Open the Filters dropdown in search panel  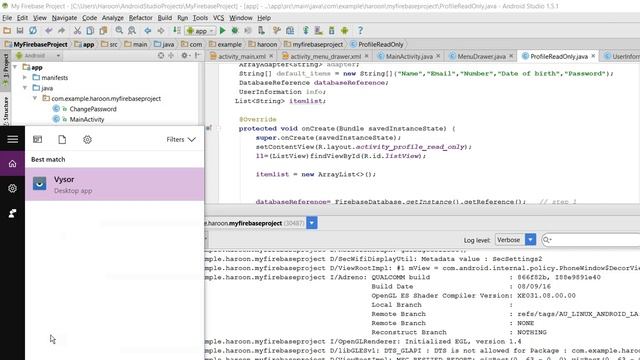181,140
